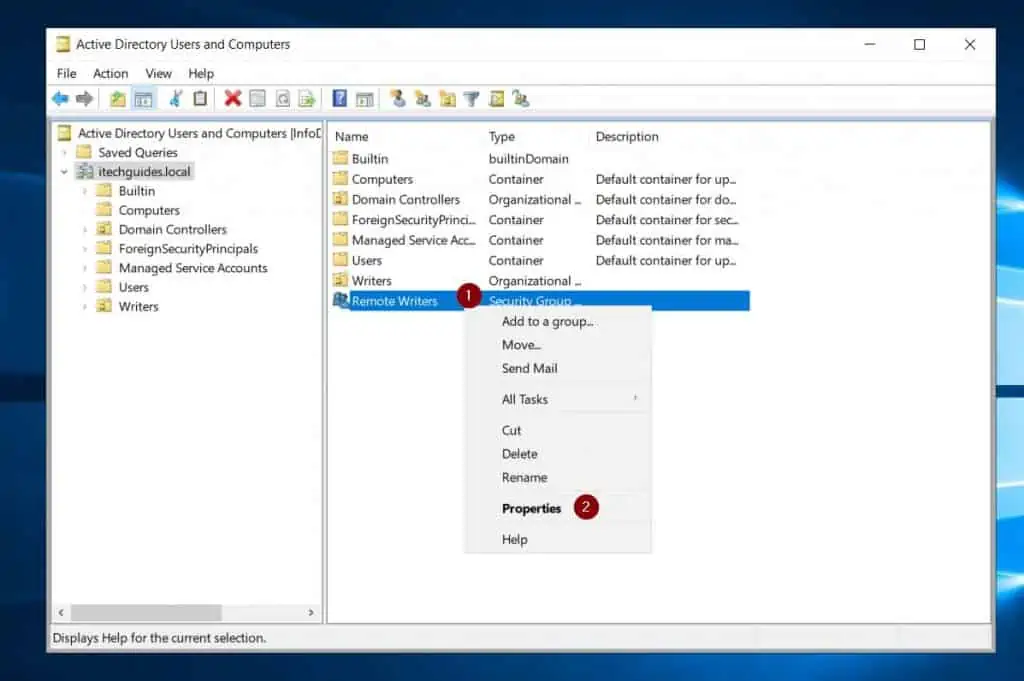Screen dimensions: 1024x681
Task: Click the add to group toolbar icon
Action: [521, 99]
